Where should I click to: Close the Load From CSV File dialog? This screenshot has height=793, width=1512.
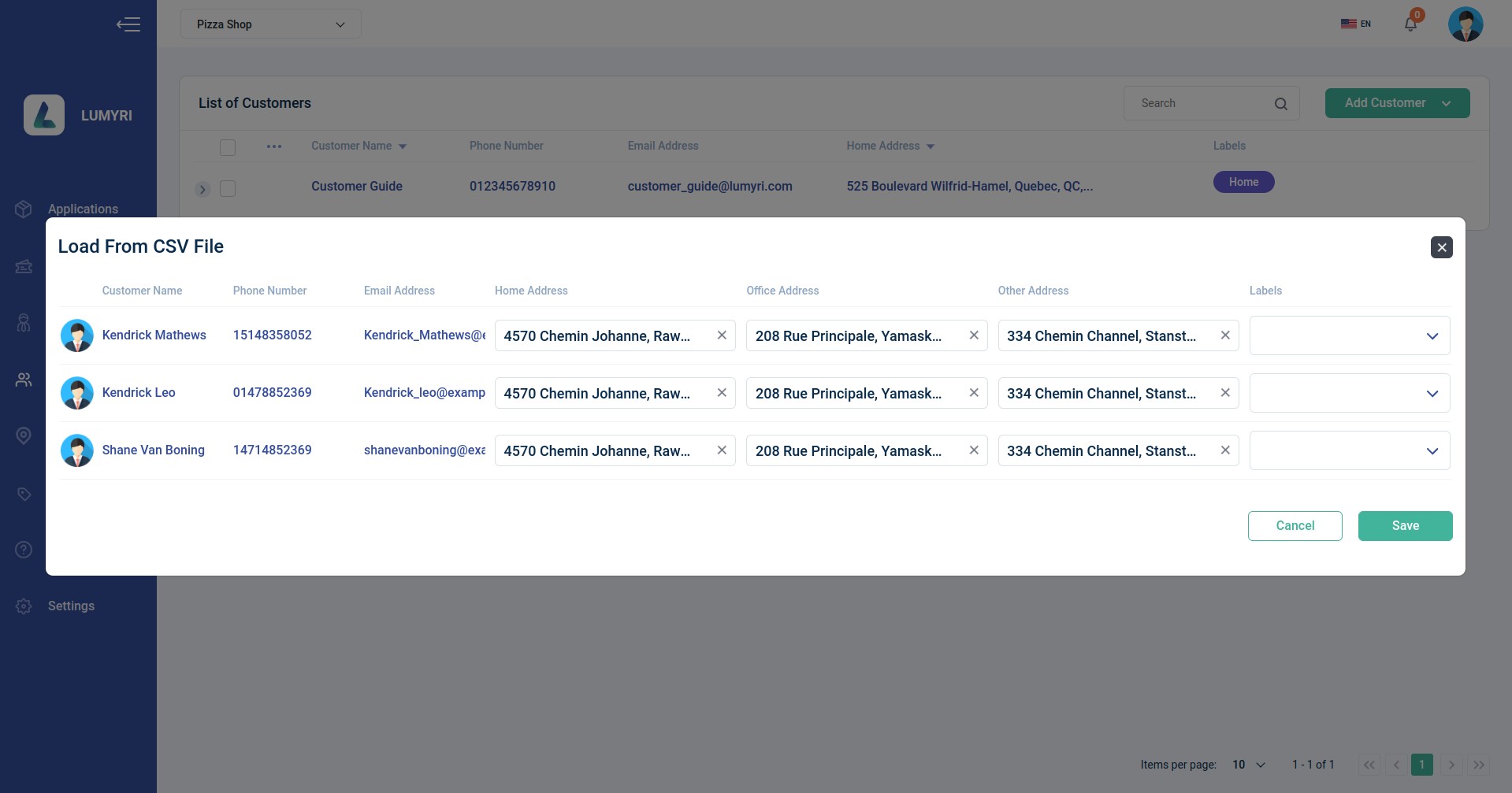(1442, 247)
